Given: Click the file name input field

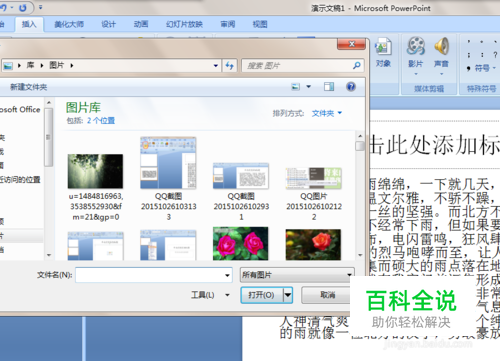Looking at the screenshot, I should click(x=149, y=275).
